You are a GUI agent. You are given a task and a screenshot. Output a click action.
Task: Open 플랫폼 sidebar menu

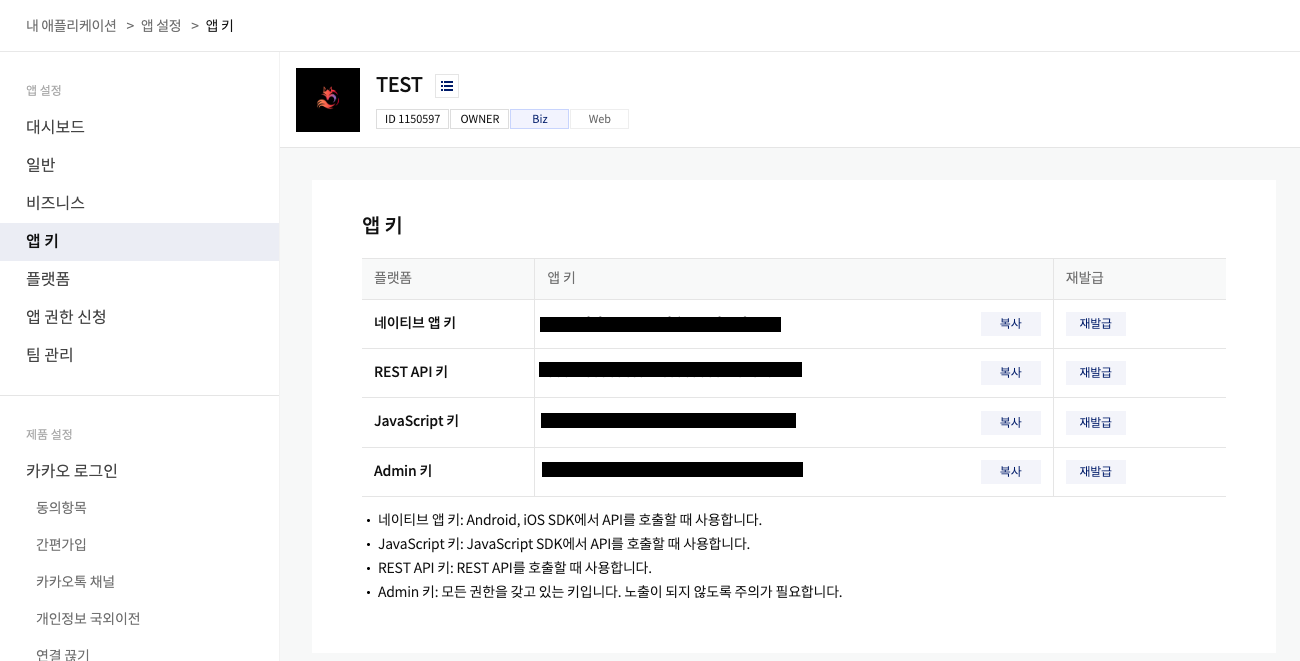(139, 279)
